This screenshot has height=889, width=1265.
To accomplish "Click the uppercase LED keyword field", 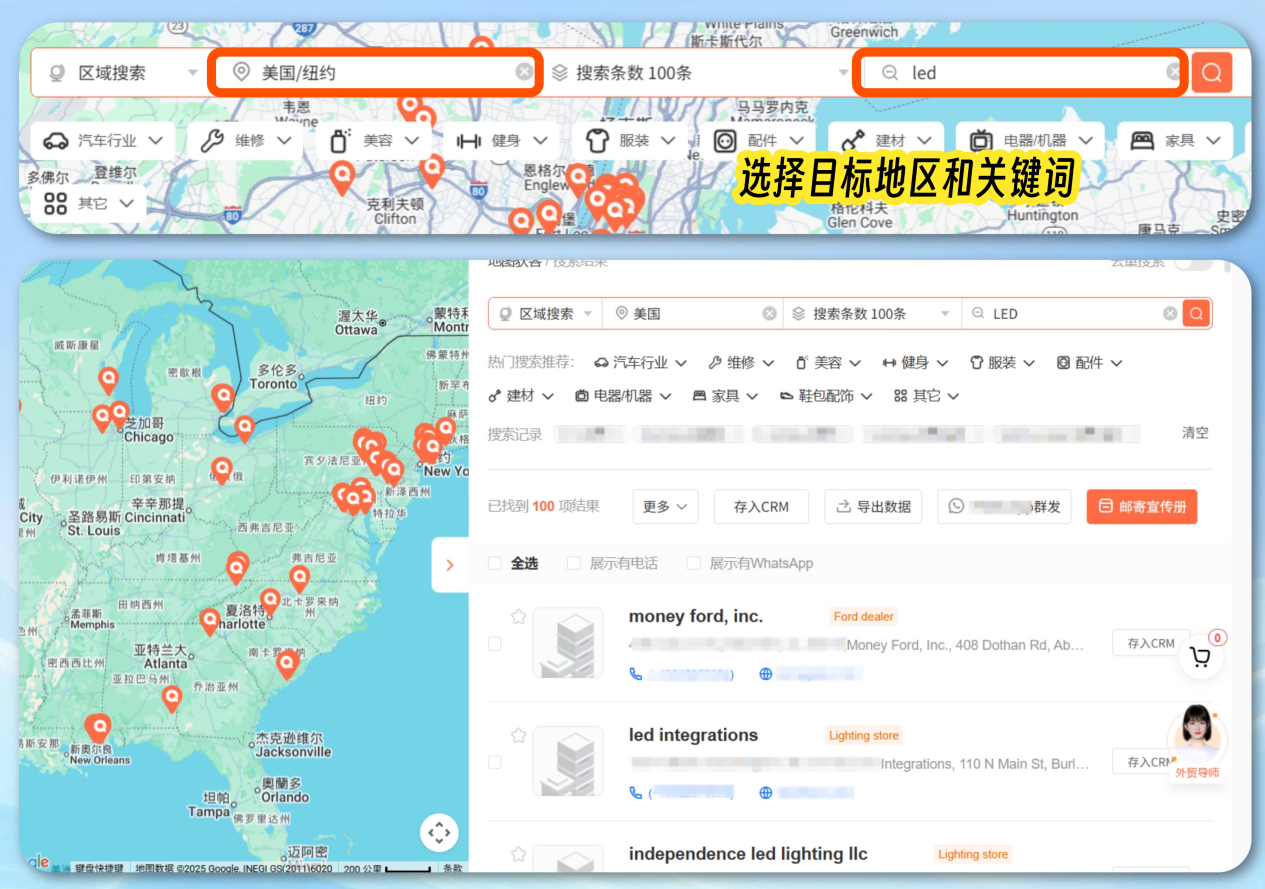I will pyautogui.click(x=1072, y=313).
